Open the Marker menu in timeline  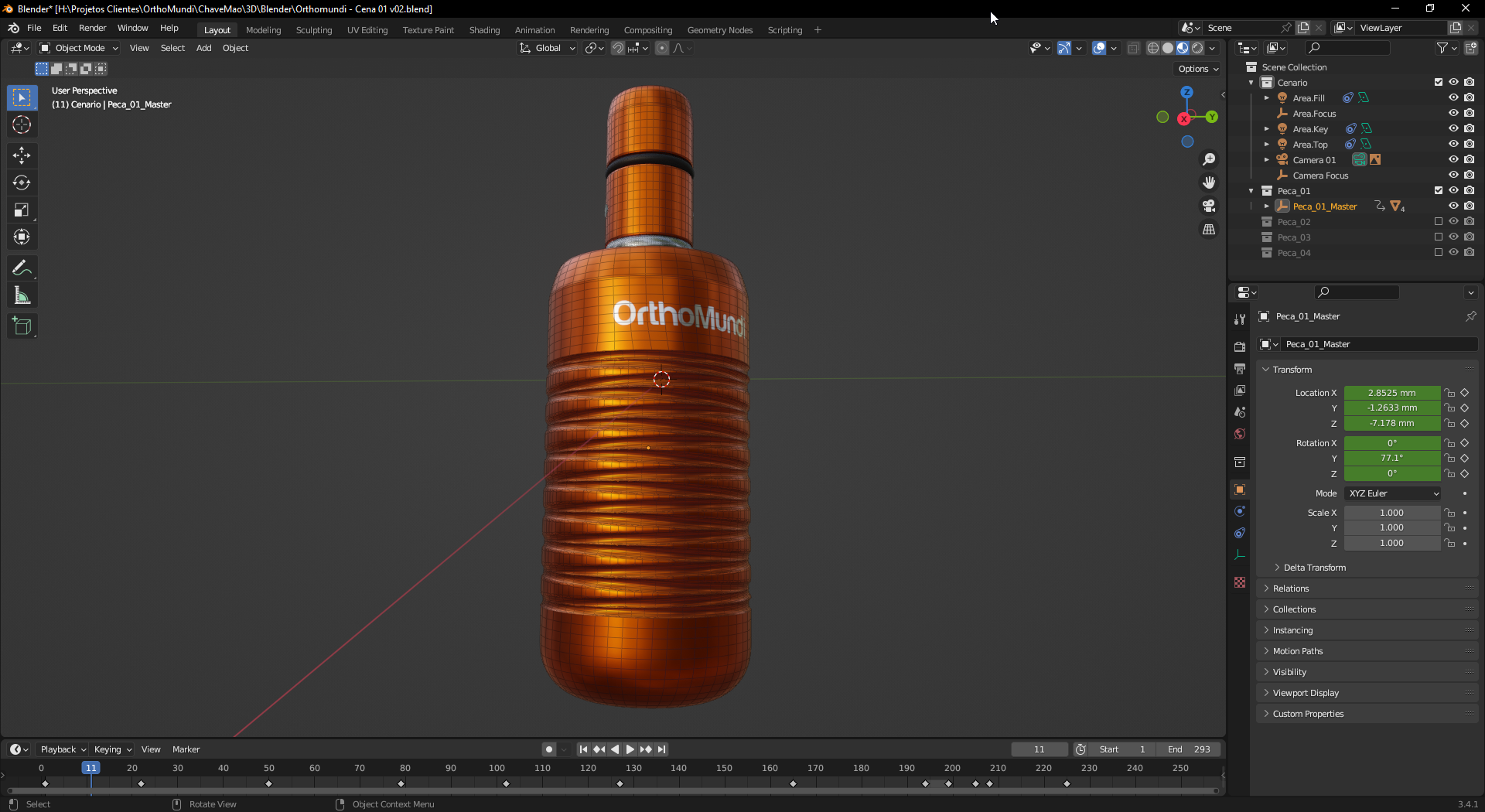point(186,749)
